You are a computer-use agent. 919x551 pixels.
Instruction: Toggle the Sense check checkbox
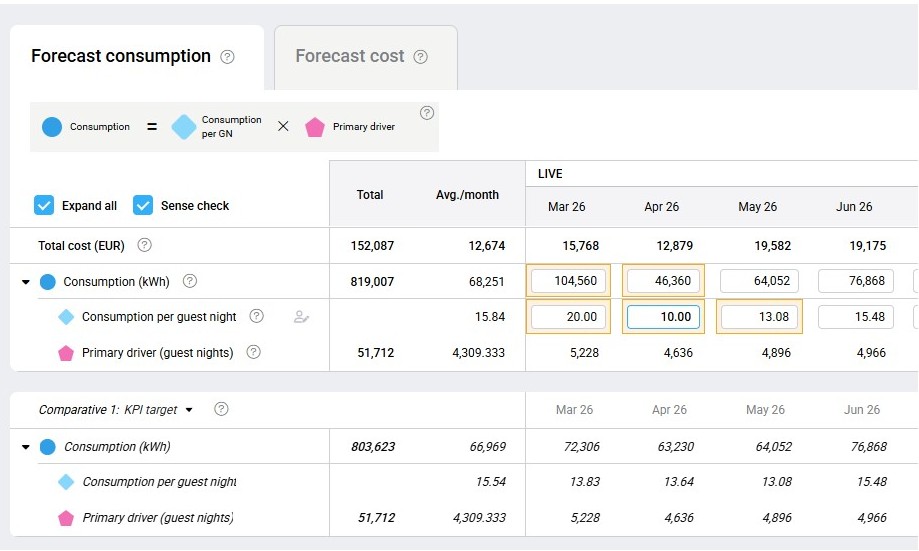click(x=143, y=205)
